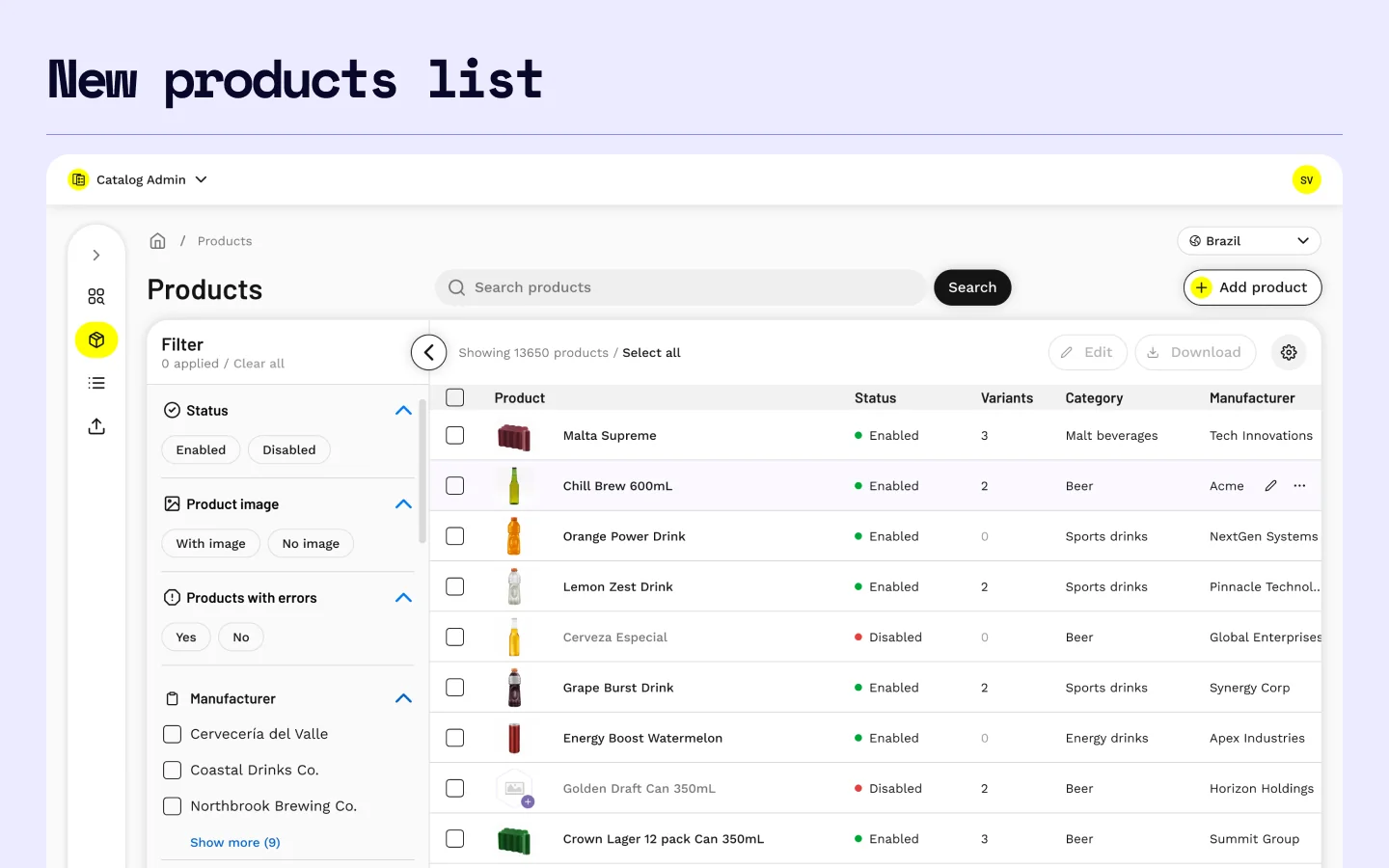Filter products With image
Image resolution: width=1389 pixels, height=868 pixels.
[x=210, y=544]
